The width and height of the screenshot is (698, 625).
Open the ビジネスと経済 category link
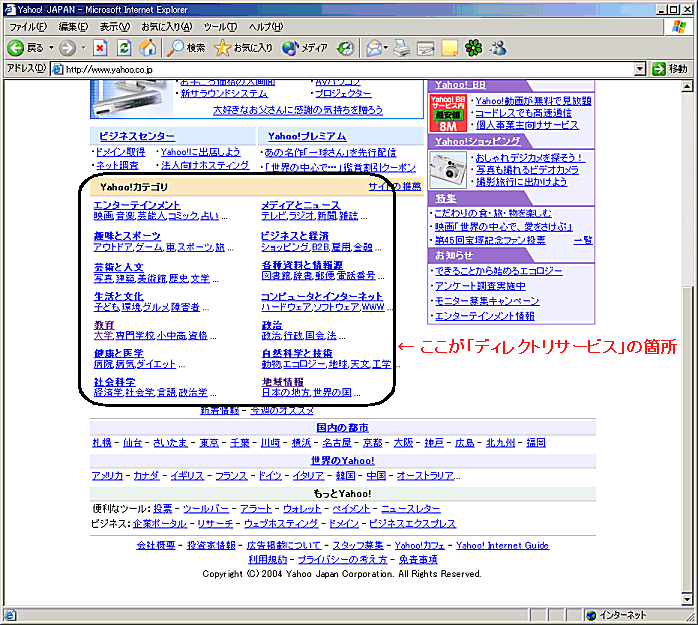pyautogui.click(x=295, y=236)
